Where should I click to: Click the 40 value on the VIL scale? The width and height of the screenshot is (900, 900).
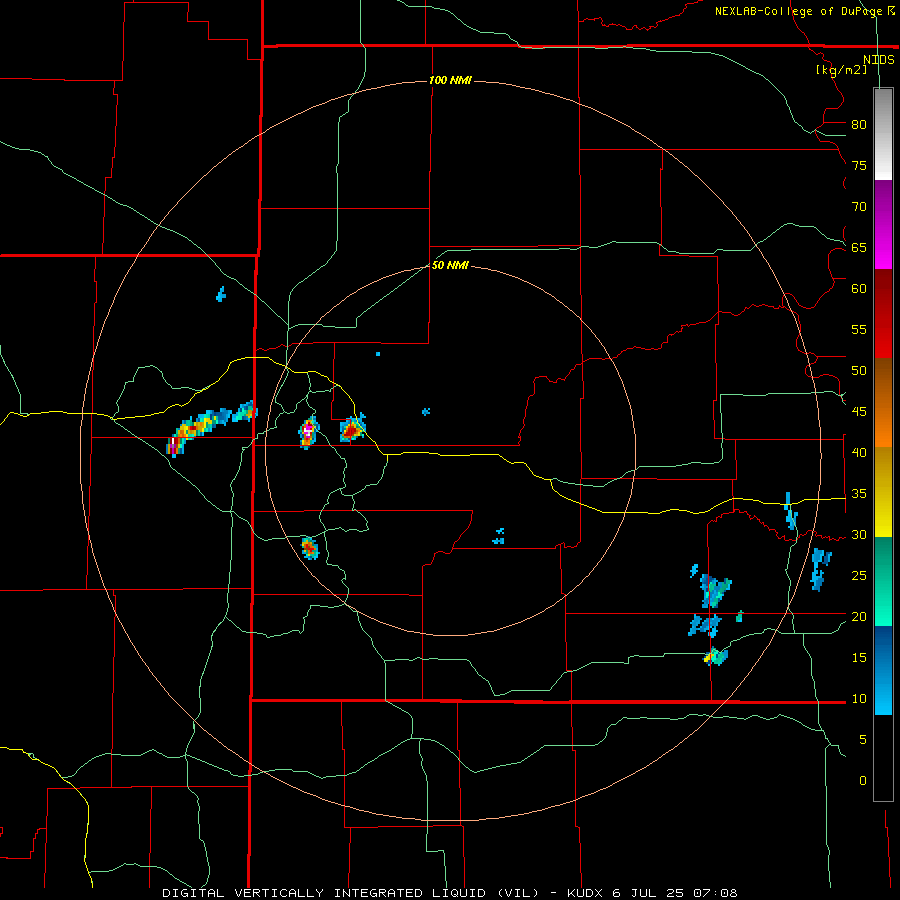click(x=859, y=453)
